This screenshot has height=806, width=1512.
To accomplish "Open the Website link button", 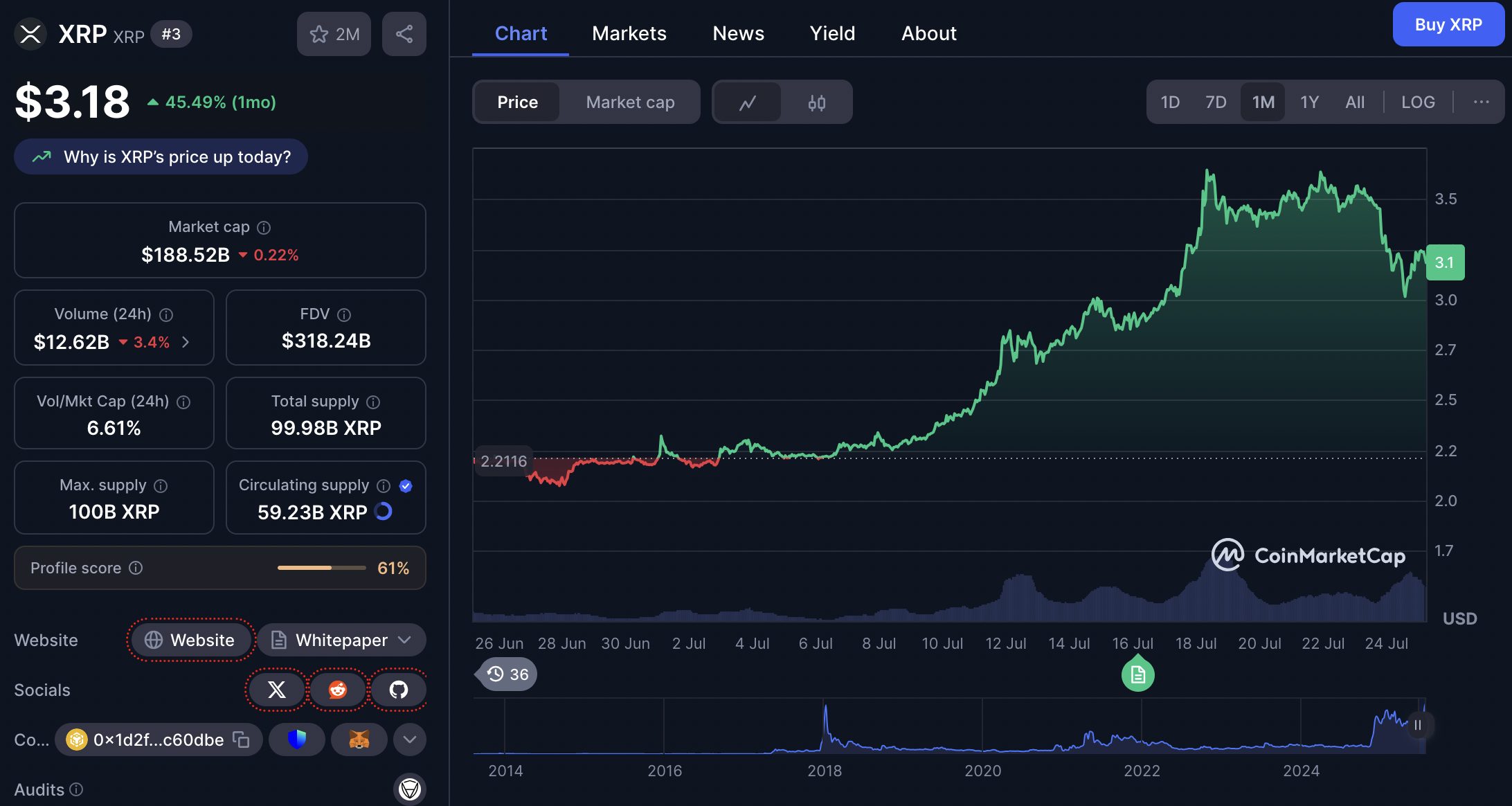I will (190, 640).
